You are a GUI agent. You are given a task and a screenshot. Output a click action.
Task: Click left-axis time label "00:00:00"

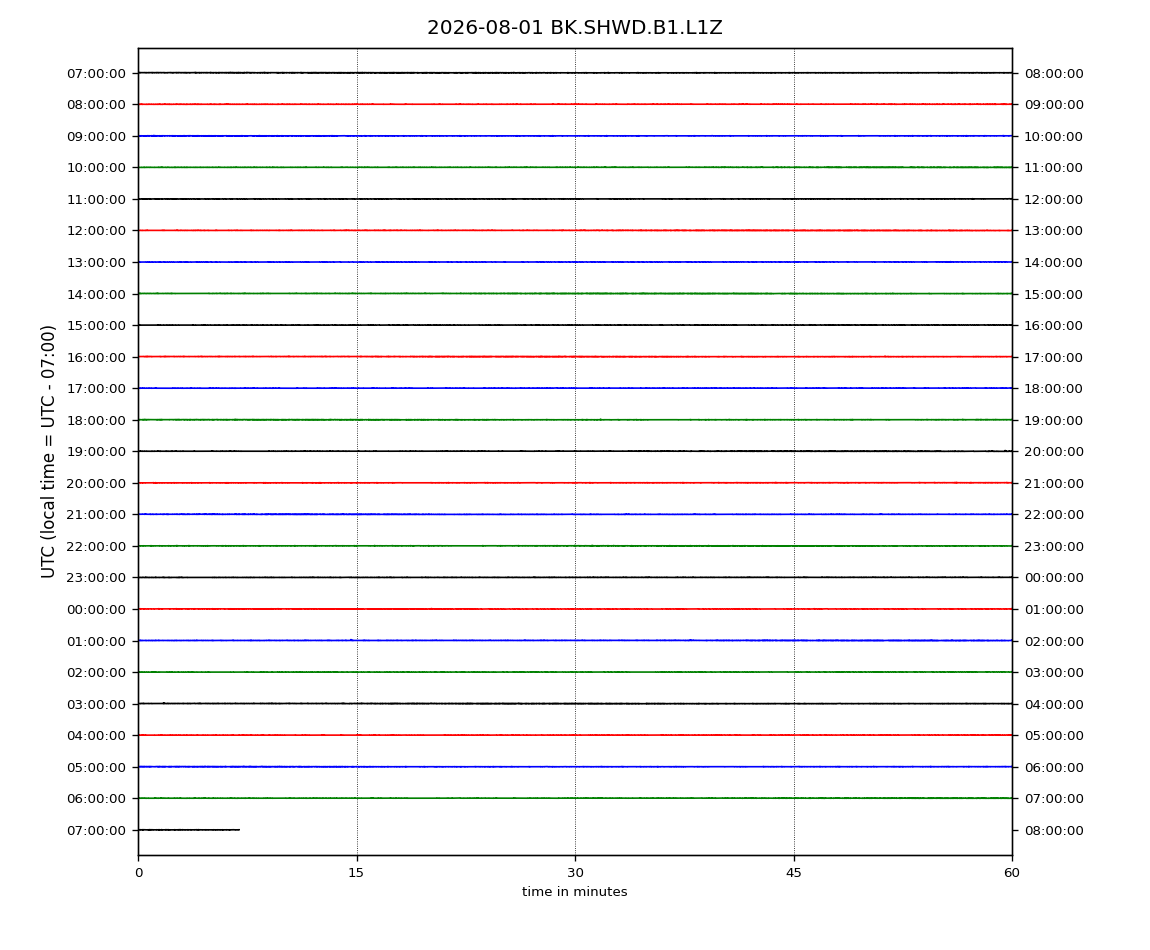pos(96,610)
